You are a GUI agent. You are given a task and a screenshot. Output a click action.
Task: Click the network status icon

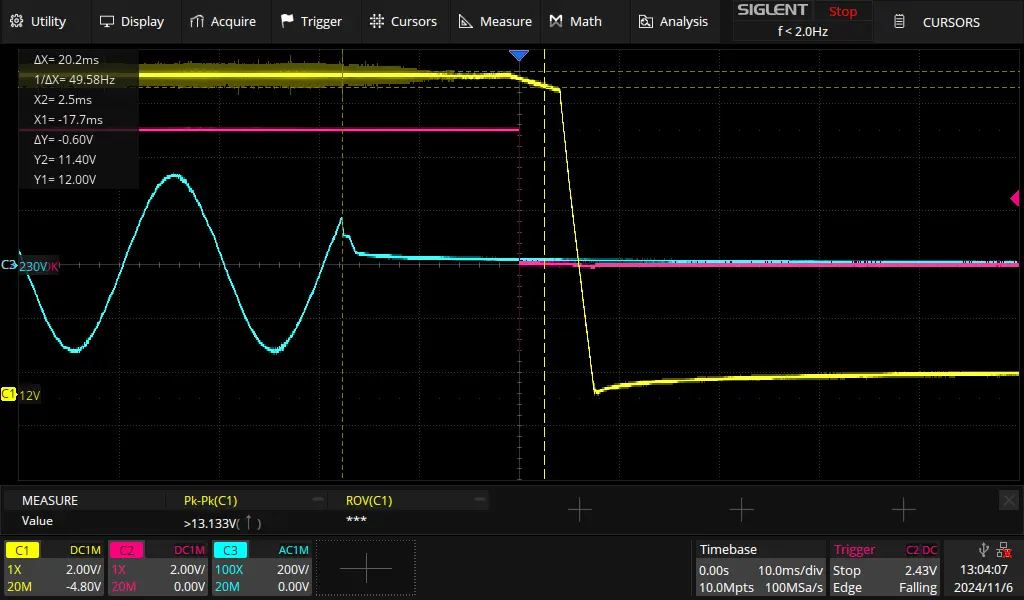[x=1004, y=549]
